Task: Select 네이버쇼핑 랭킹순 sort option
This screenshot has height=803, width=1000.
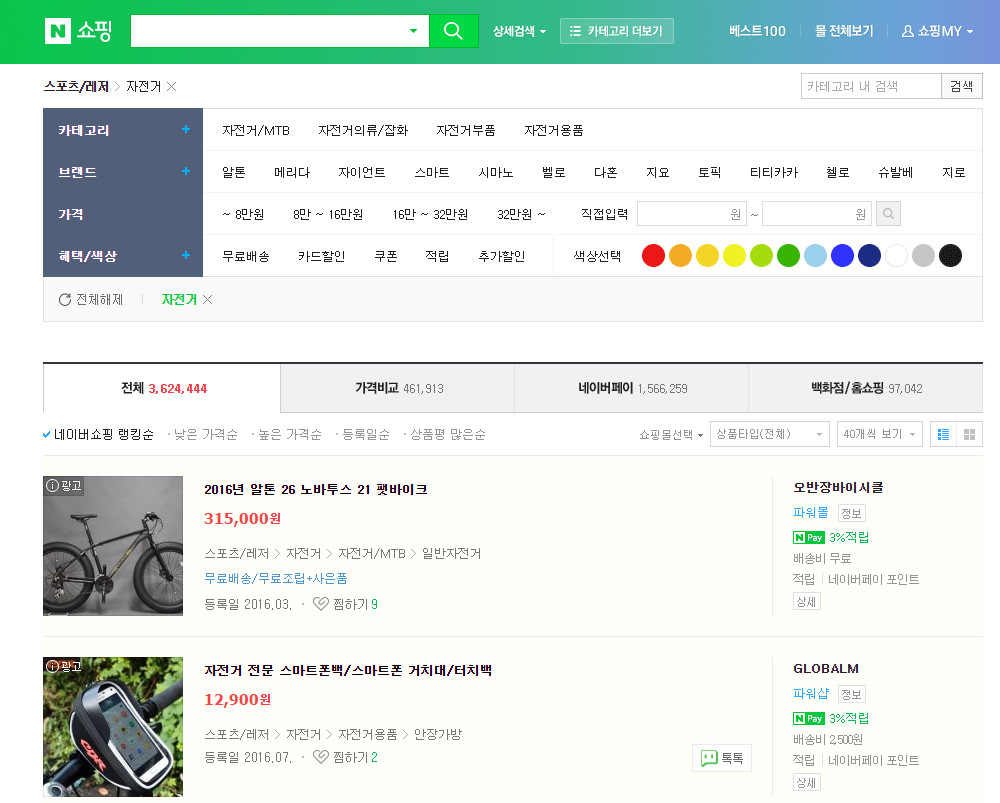Action: point(104,434)
